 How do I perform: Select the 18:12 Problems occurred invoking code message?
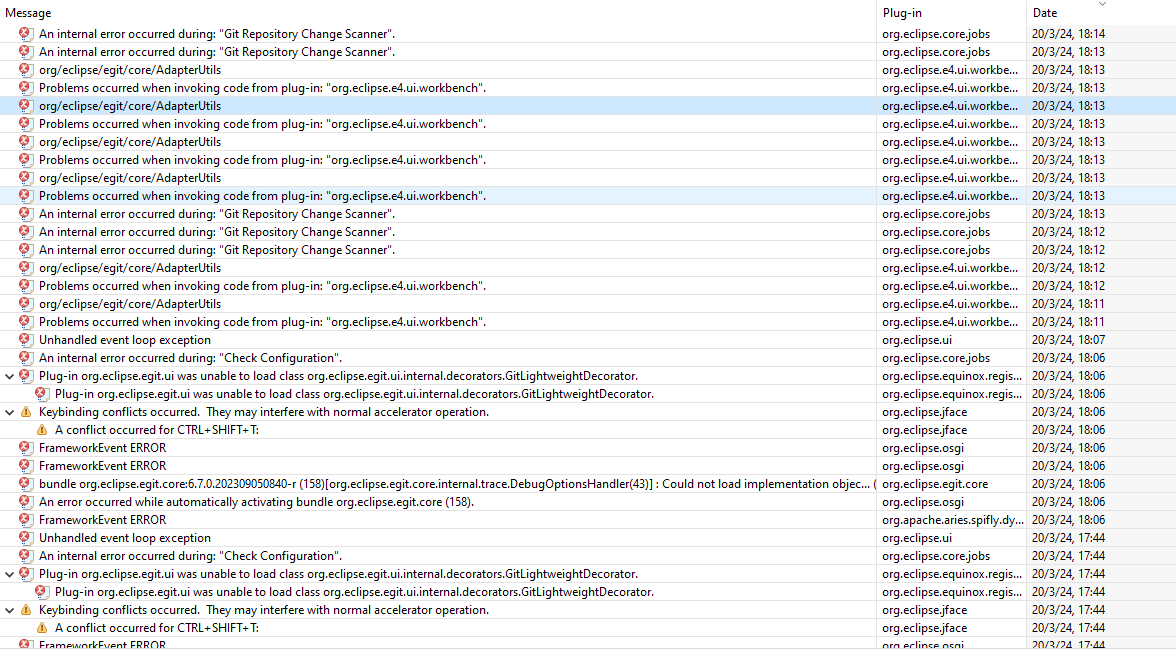[x=262, y=286]
